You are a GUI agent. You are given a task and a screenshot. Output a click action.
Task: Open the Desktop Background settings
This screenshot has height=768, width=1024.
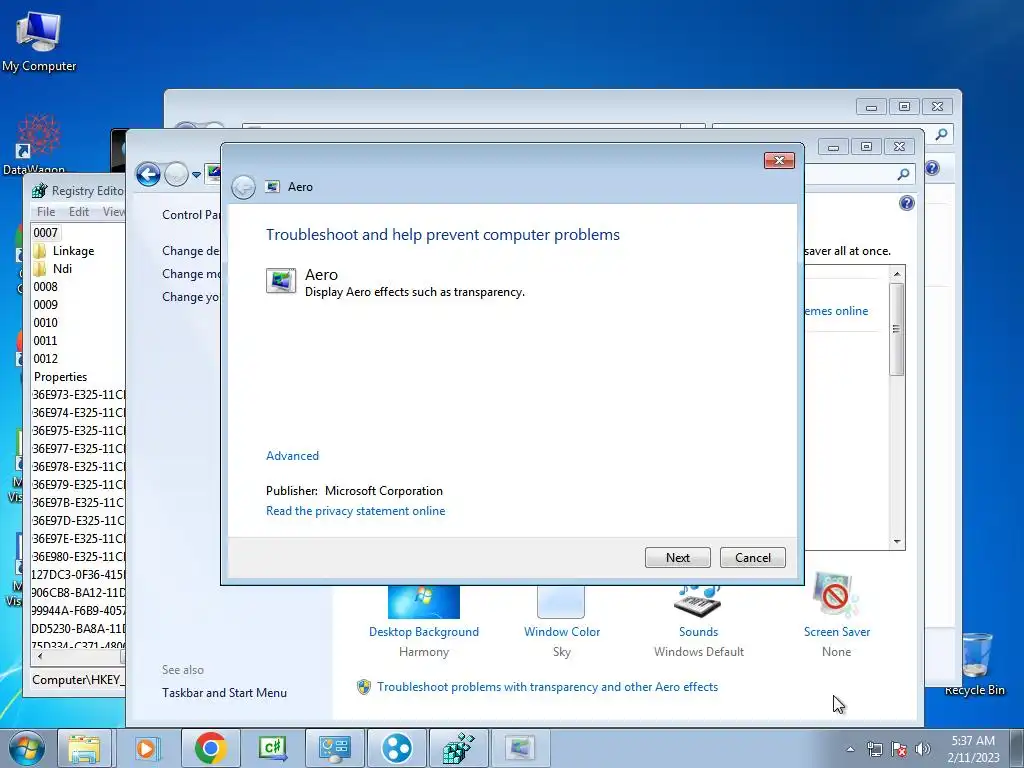click(424, 602)
